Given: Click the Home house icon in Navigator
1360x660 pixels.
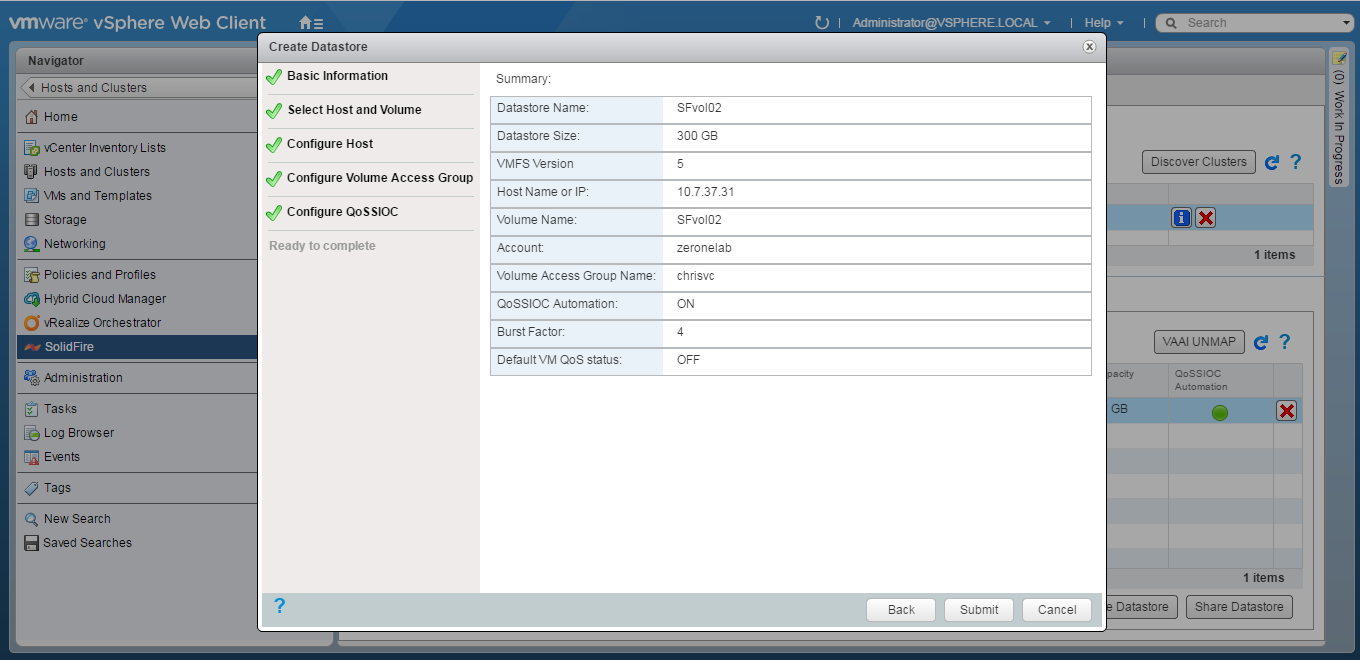Looking at the screenshot, I should click(x=32, y=117).
